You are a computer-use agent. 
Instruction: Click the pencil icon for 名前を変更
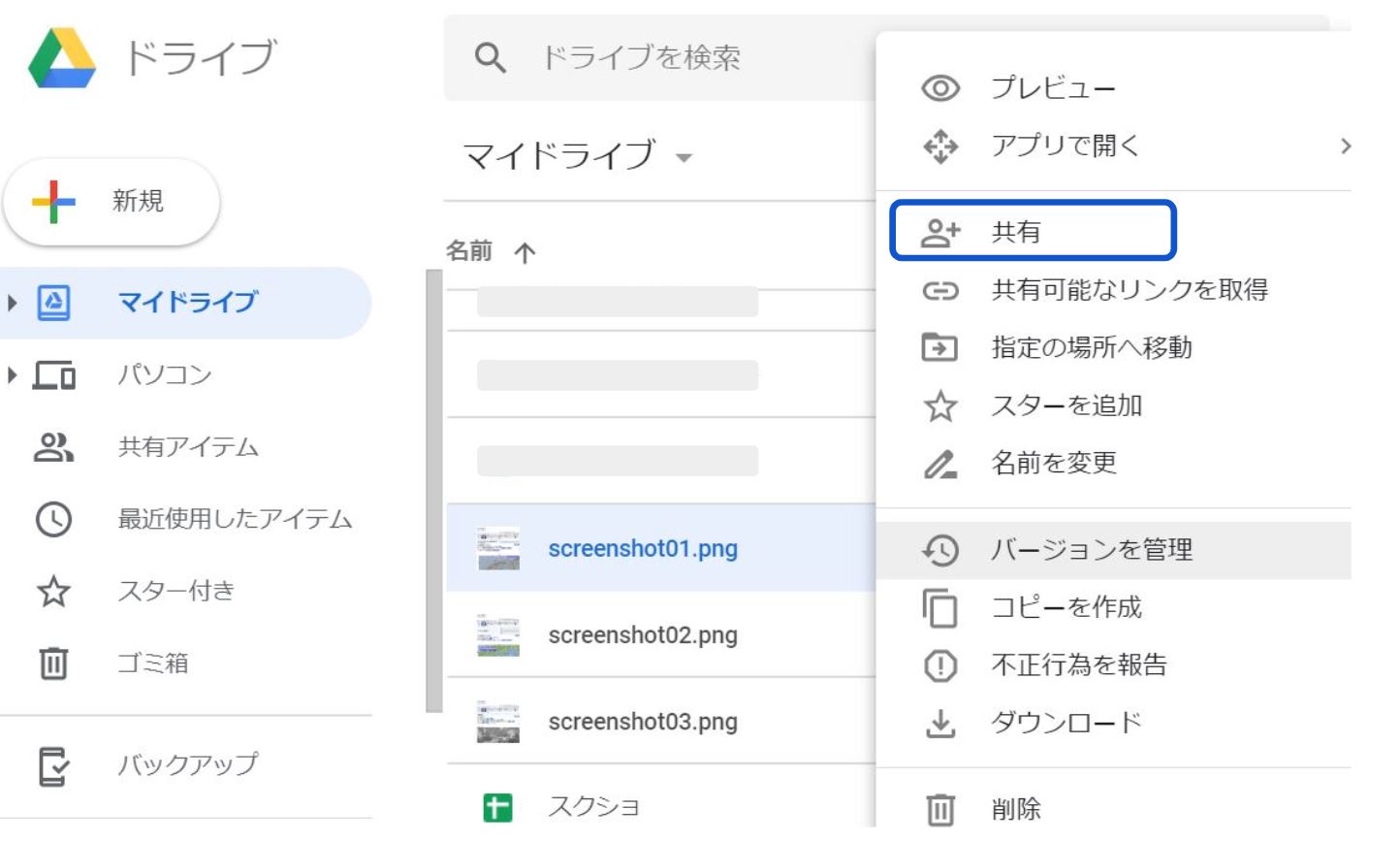pyautogui.click(x=939, y=465)
